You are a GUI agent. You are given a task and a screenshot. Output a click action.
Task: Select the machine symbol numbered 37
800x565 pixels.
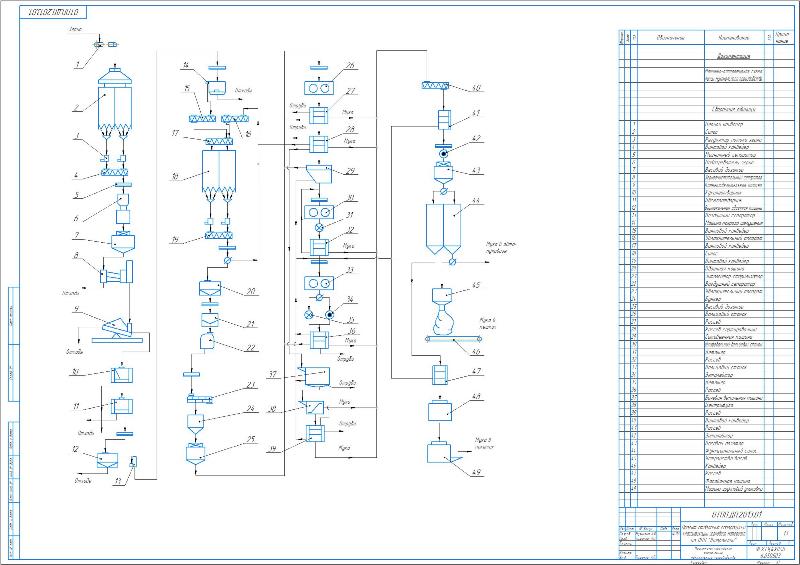click(x=314, y=376)
